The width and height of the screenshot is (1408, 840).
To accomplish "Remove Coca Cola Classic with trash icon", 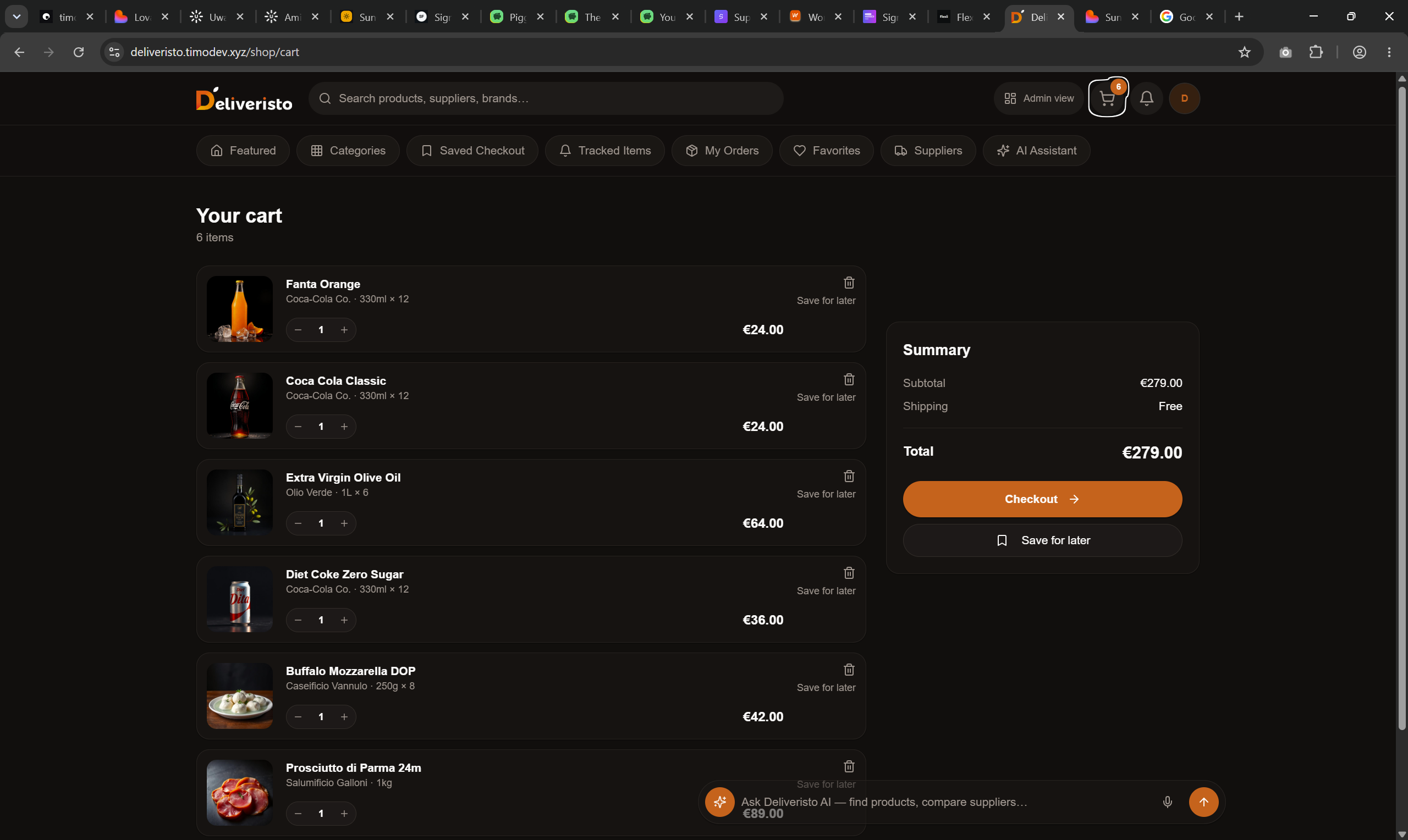I will point(849,379).
